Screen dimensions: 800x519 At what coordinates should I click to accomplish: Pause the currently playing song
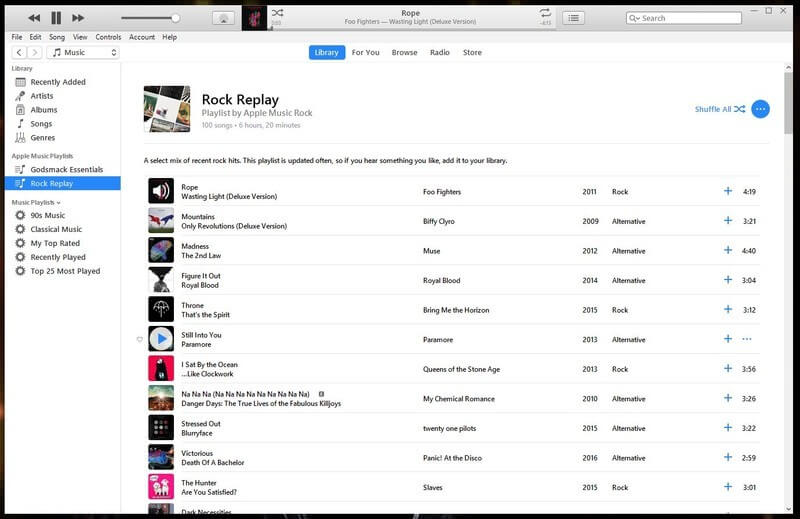coord(56,18)
